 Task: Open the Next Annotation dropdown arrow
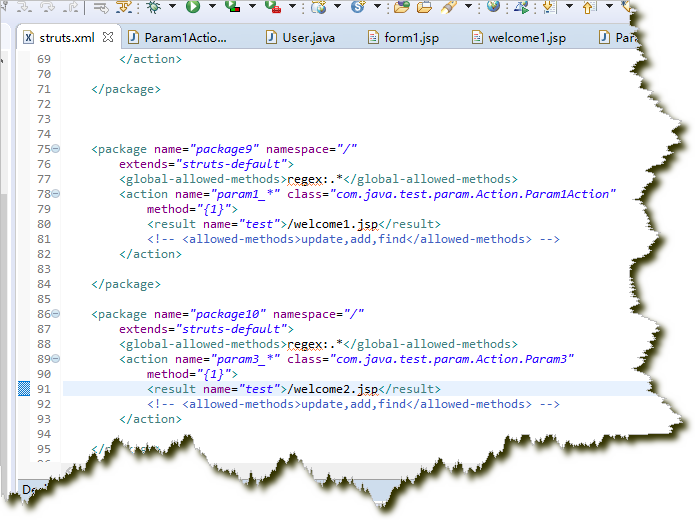pyautogui.click(x=570, y=7)
